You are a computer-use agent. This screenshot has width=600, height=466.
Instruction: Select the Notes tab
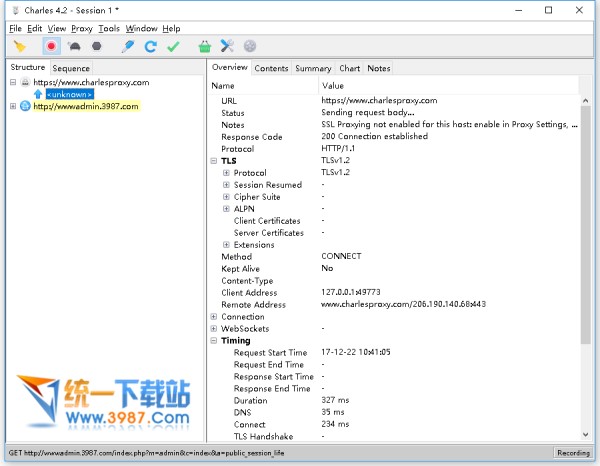(x=379, y=68)
